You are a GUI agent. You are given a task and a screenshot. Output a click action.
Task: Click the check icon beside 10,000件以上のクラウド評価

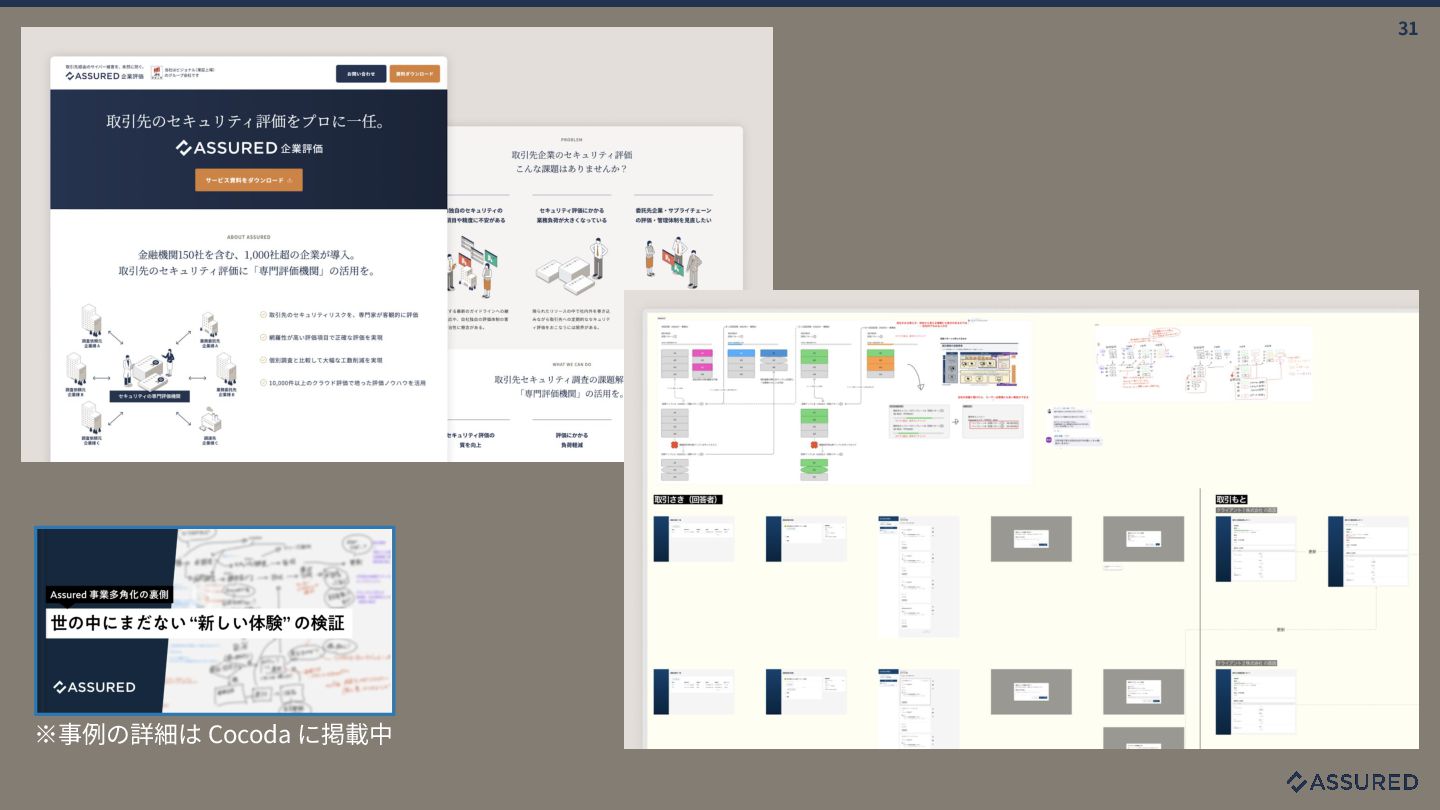pyautogui.click(x=263, y=383)
